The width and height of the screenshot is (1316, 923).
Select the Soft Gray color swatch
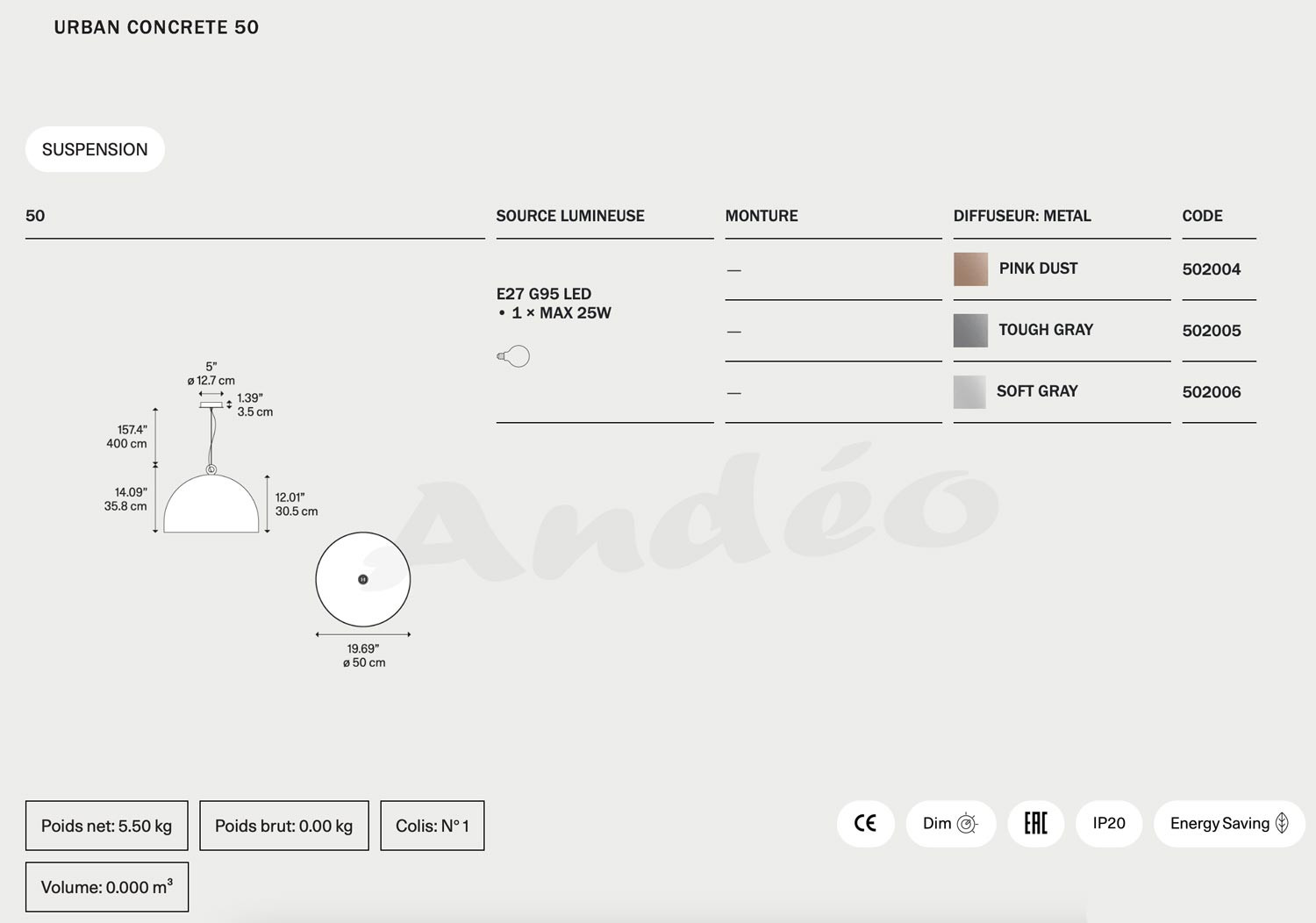(x=969, y=392)
